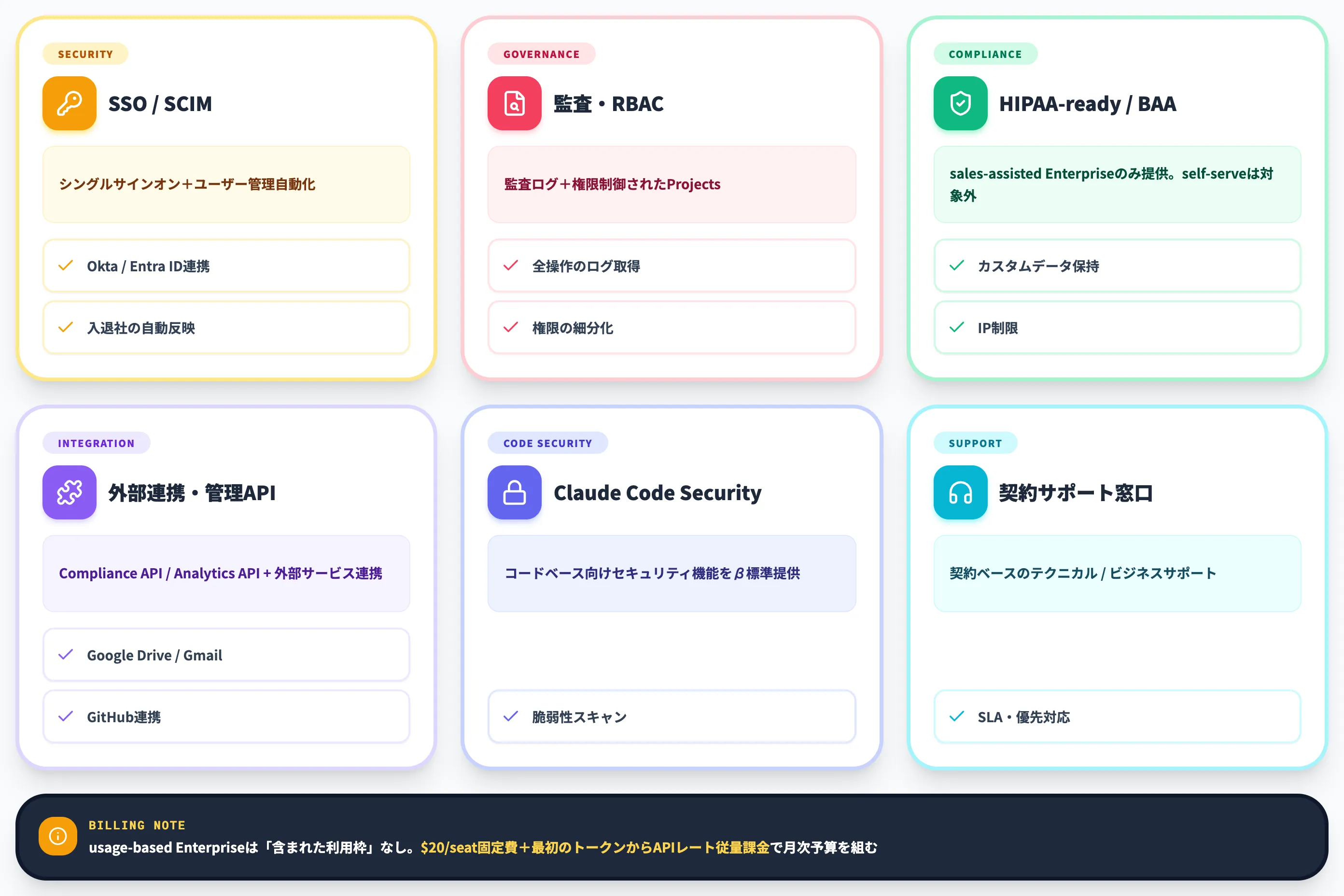Click the 権限の細分化 text
The height and width of the screenshot is (896, 1344).
(x=573, y=328)
